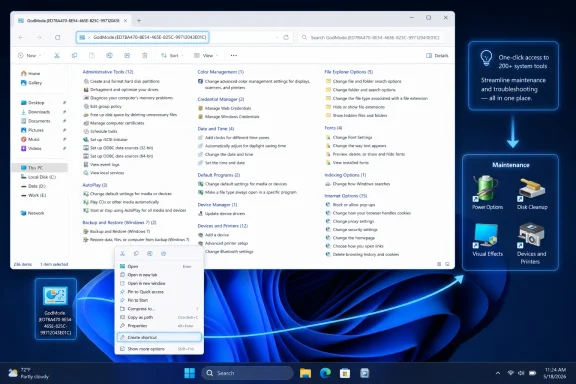Screen dimensions: 576x384
Task: Open the Disk Cleanup shortcut icon
Action: tap(532, 194)
